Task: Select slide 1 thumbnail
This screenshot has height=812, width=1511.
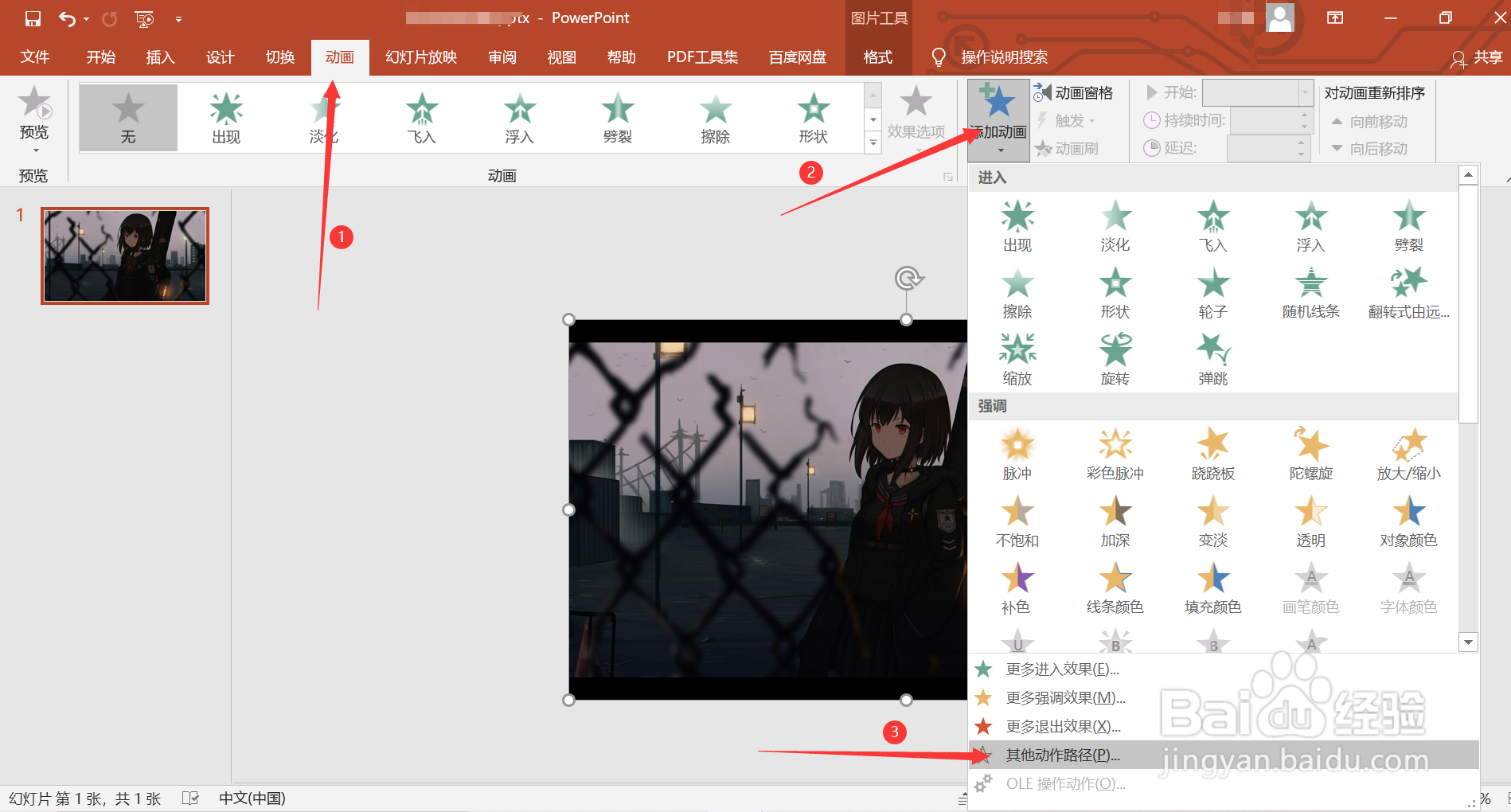Action: 125,256
